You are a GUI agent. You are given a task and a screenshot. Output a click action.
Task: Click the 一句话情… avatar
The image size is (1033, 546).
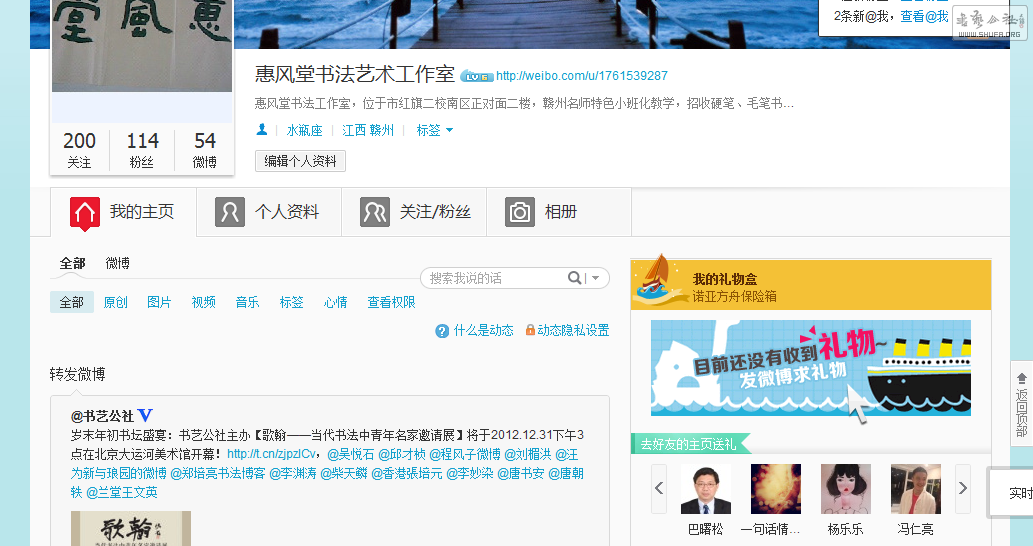[x=775, y=489]
